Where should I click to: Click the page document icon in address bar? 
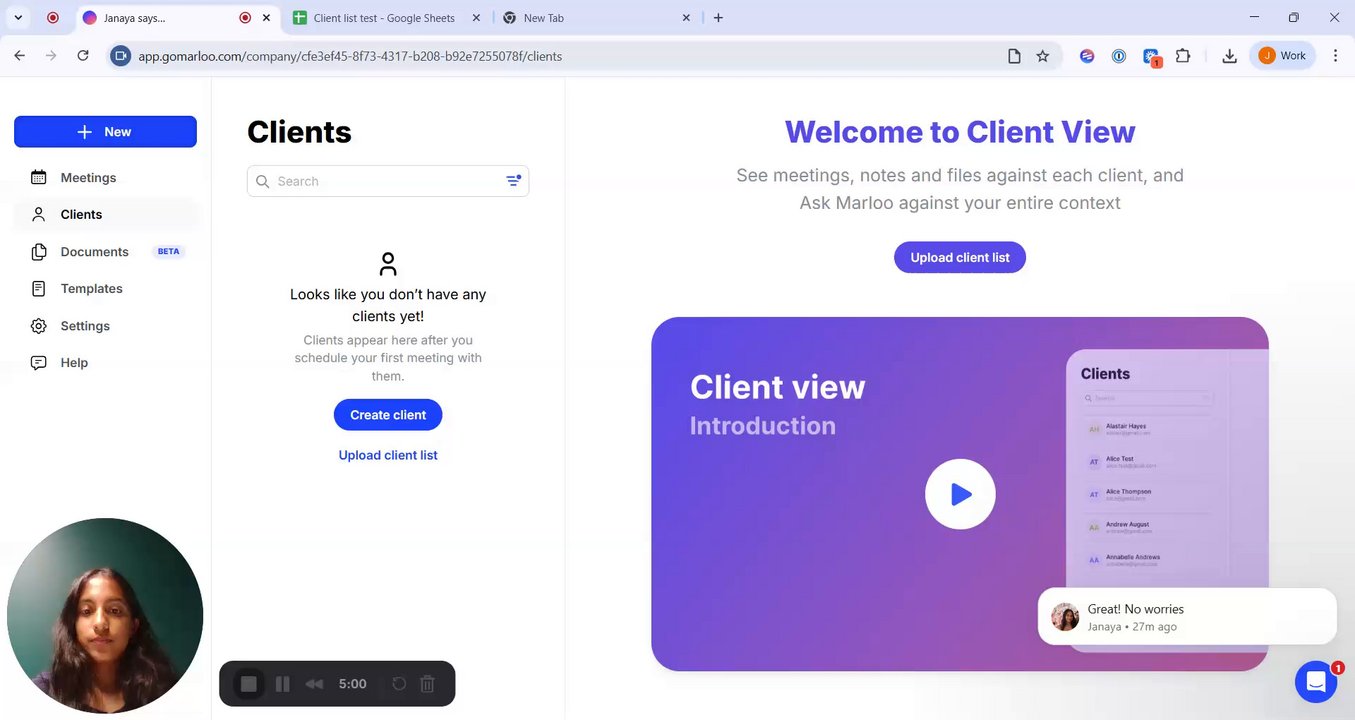click(x=1014, y=56)
